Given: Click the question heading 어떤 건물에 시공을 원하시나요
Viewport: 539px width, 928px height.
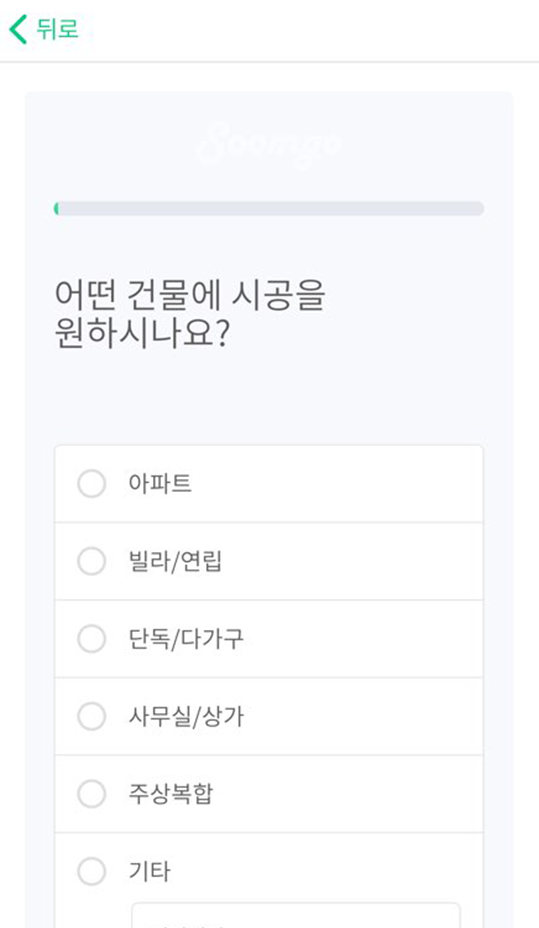Looking at the screenshot, I should click(x=189, y=314).
